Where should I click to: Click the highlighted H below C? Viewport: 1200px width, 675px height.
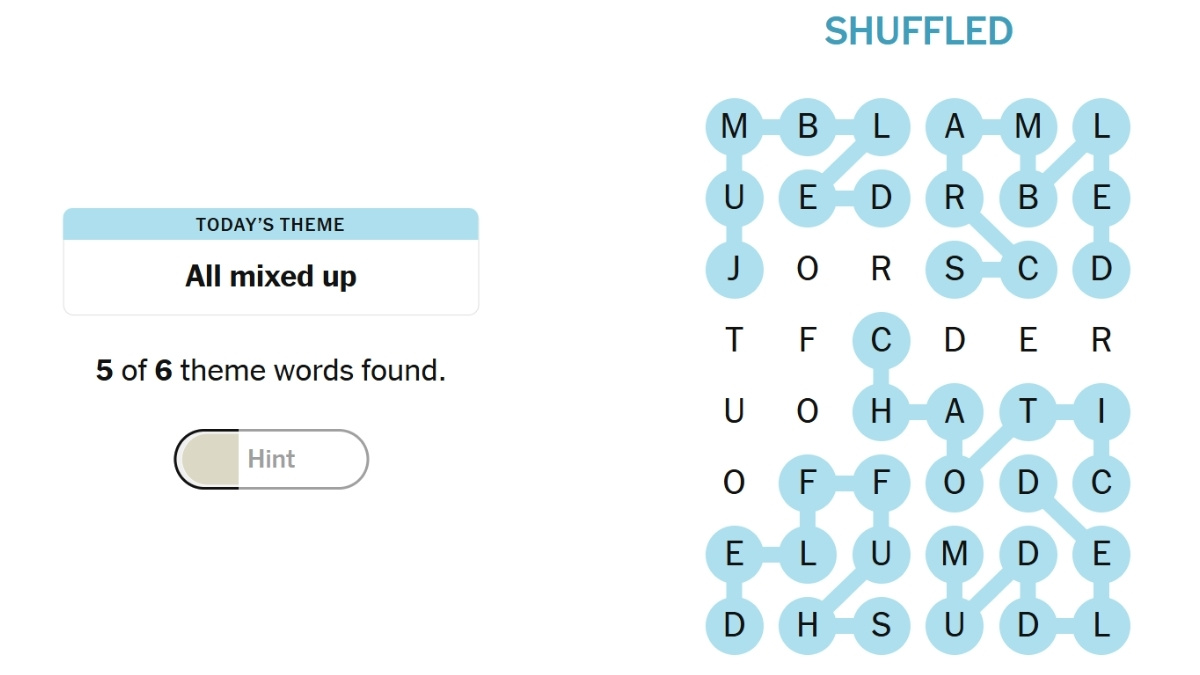pyautogui.click(x=880, y=412)
